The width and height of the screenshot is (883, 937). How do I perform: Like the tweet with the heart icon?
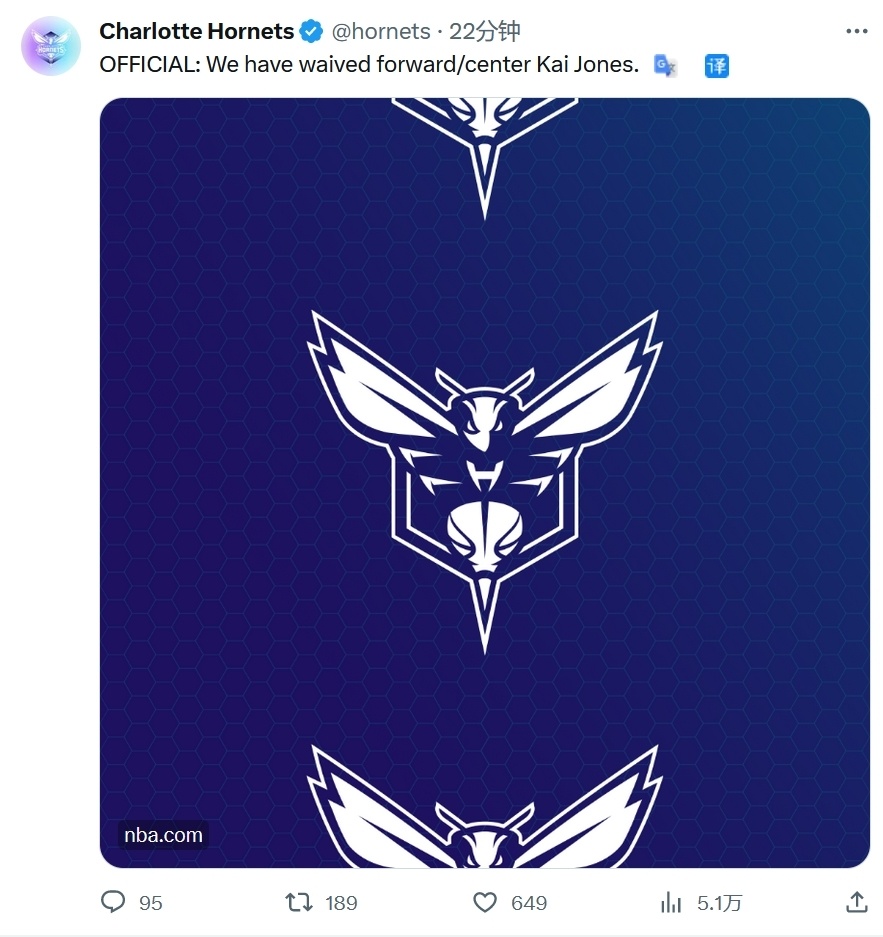(485, 902)
